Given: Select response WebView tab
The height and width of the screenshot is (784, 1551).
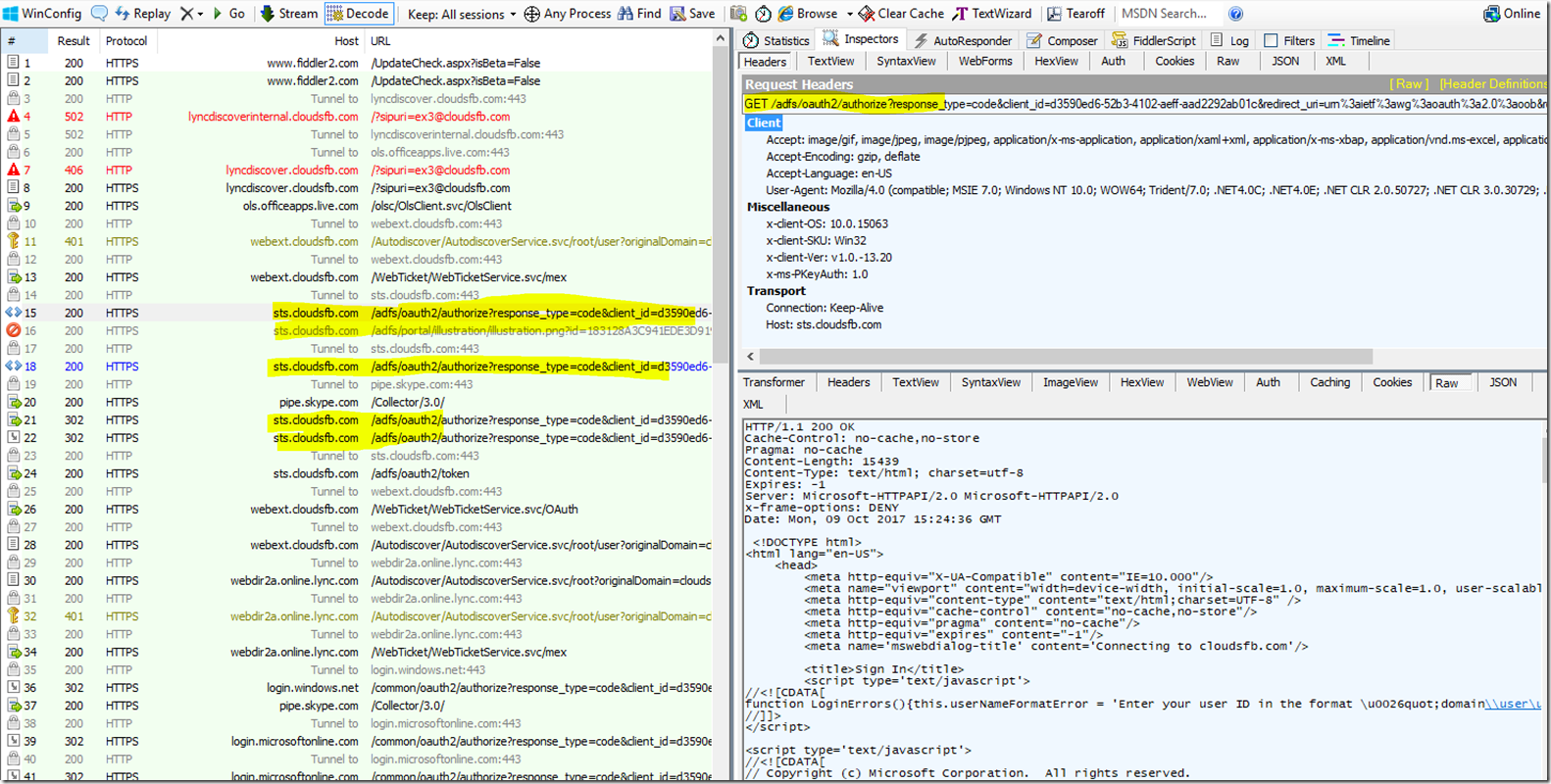Looking at the screenshot, I should click(1210, 382).
